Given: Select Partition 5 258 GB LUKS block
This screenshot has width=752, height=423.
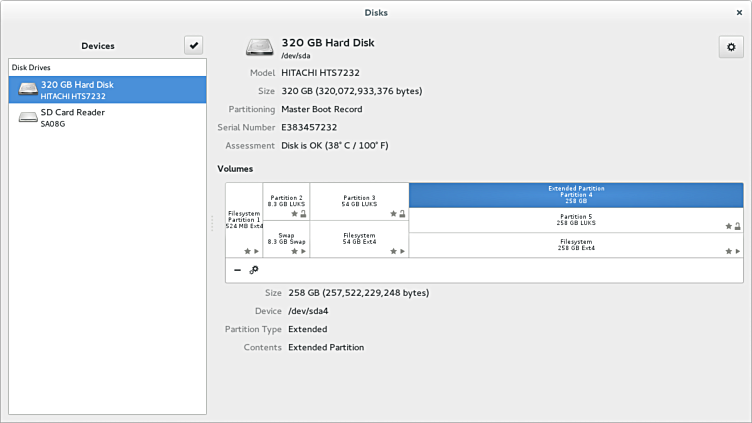Looking at the screenshot, I should pos(576,220).
